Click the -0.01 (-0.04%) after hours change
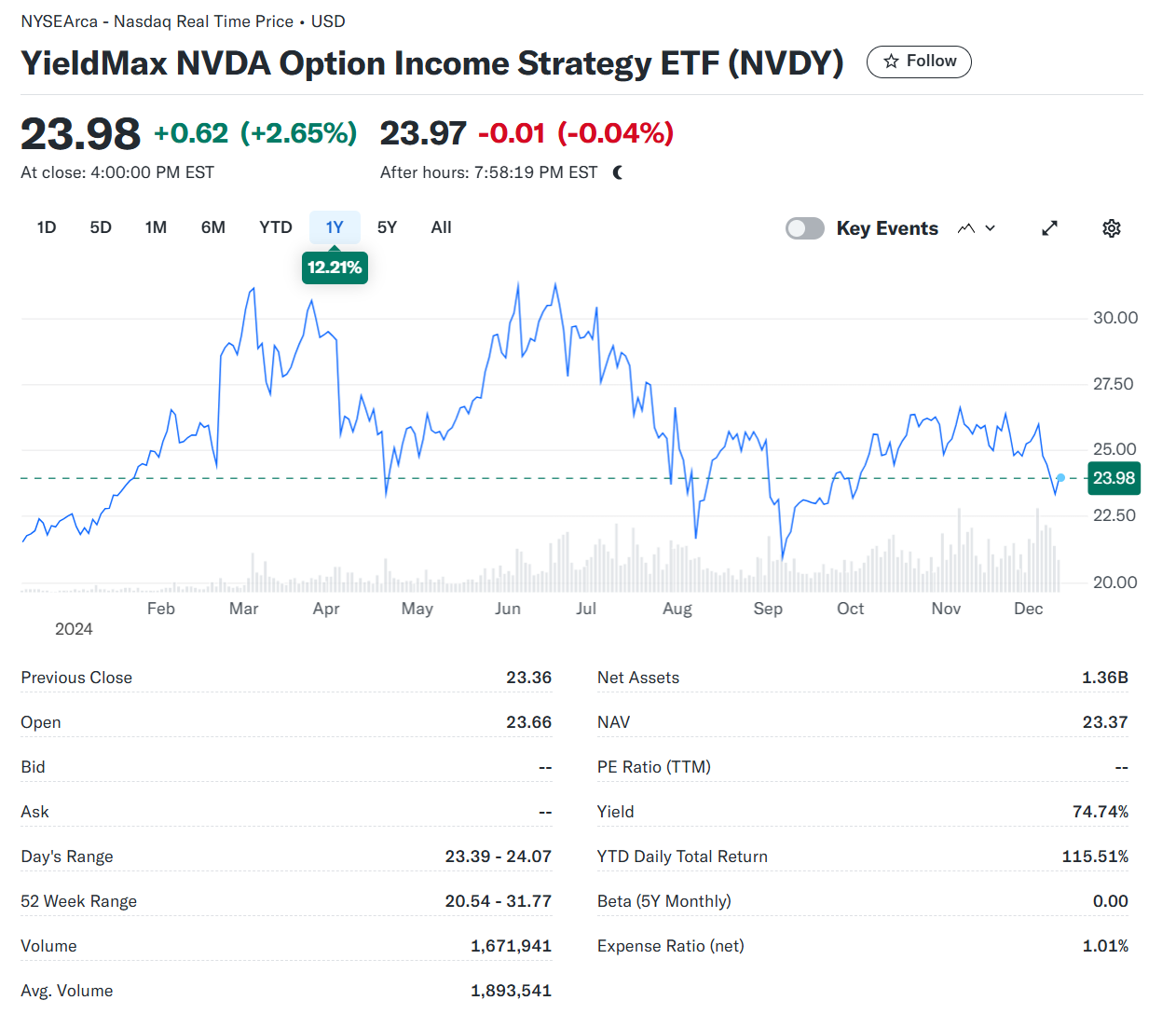 pos(576,133)
